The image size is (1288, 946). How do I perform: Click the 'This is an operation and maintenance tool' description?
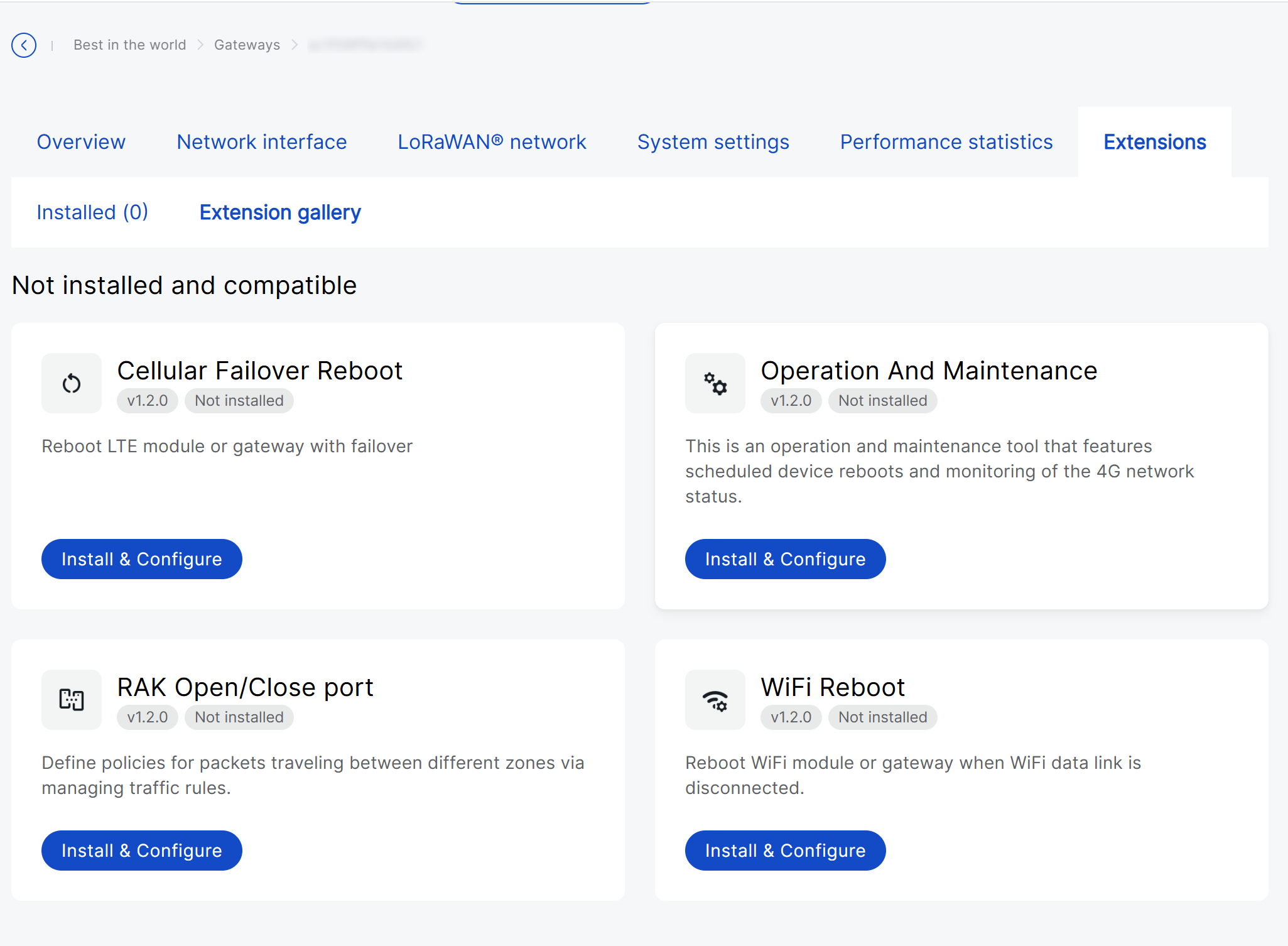click(939, 471)
